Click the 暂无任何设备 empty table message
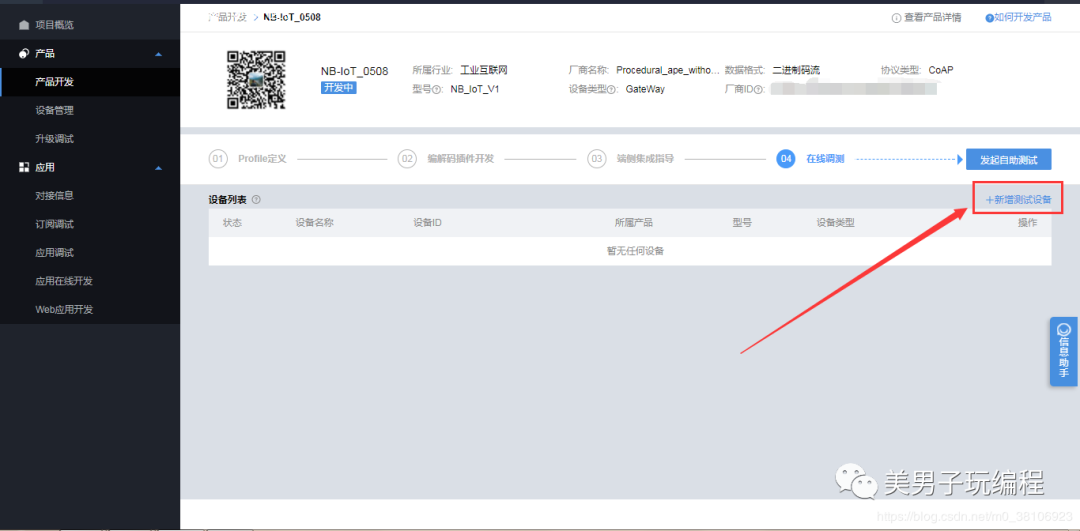 click(635, 251)
